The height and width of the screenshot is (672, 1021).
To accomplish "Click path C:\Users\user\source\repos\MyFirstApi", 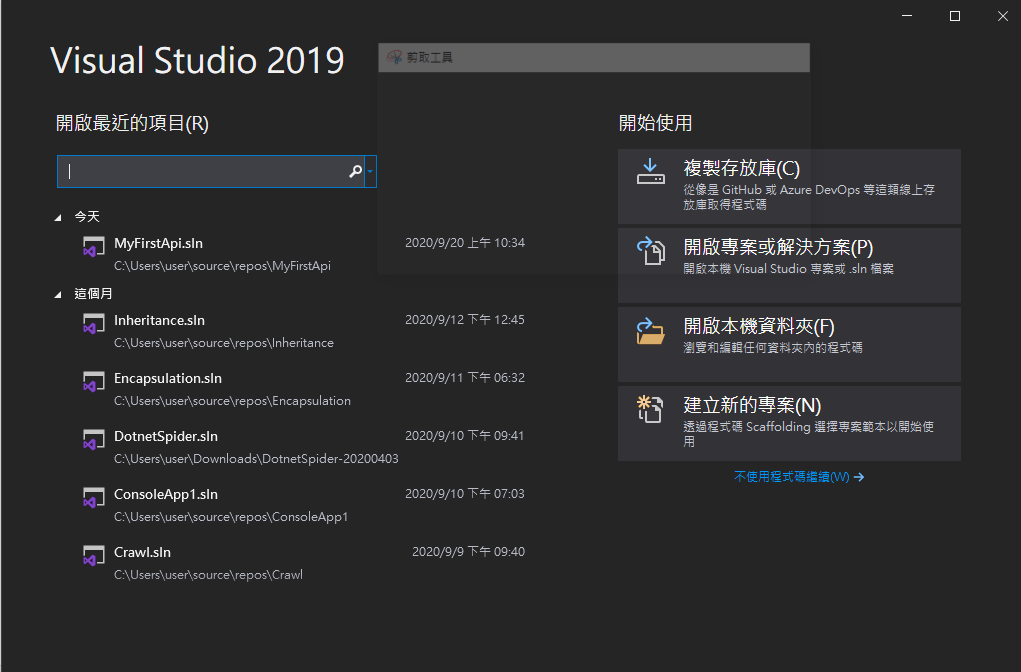I will [222, 266].
